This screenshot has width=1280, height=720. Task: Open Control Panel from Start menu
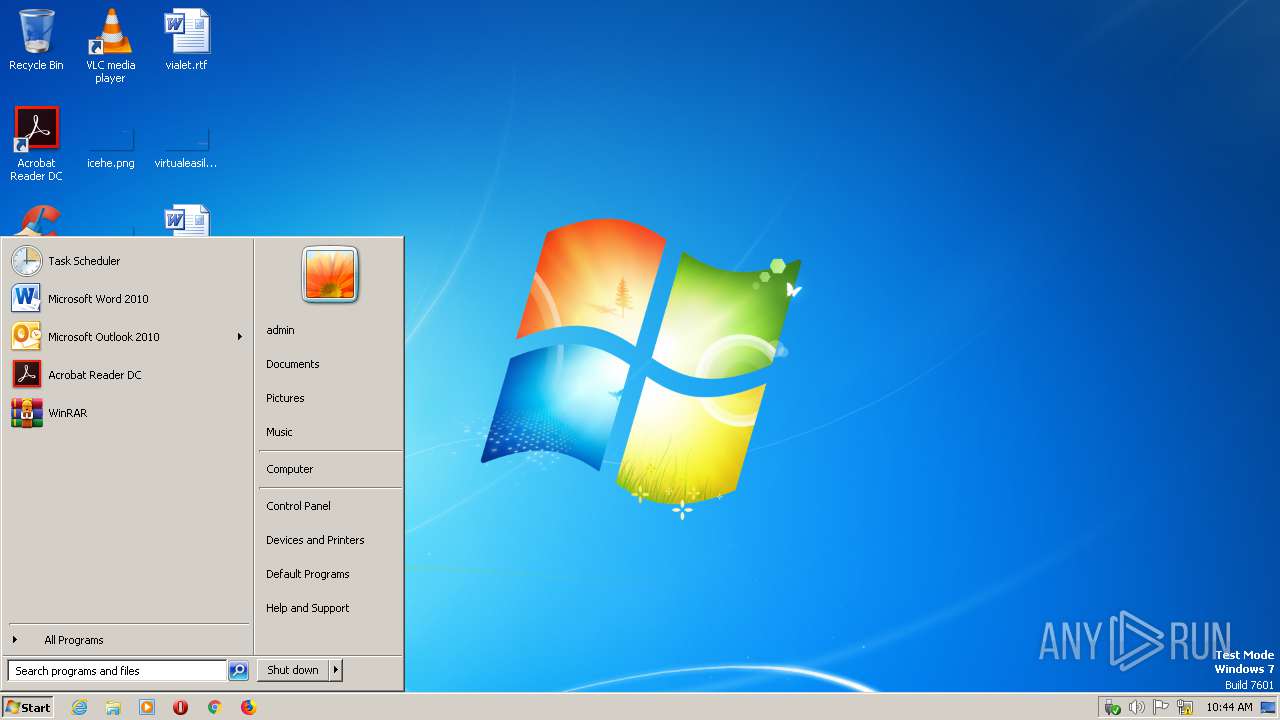coord(298,506)
